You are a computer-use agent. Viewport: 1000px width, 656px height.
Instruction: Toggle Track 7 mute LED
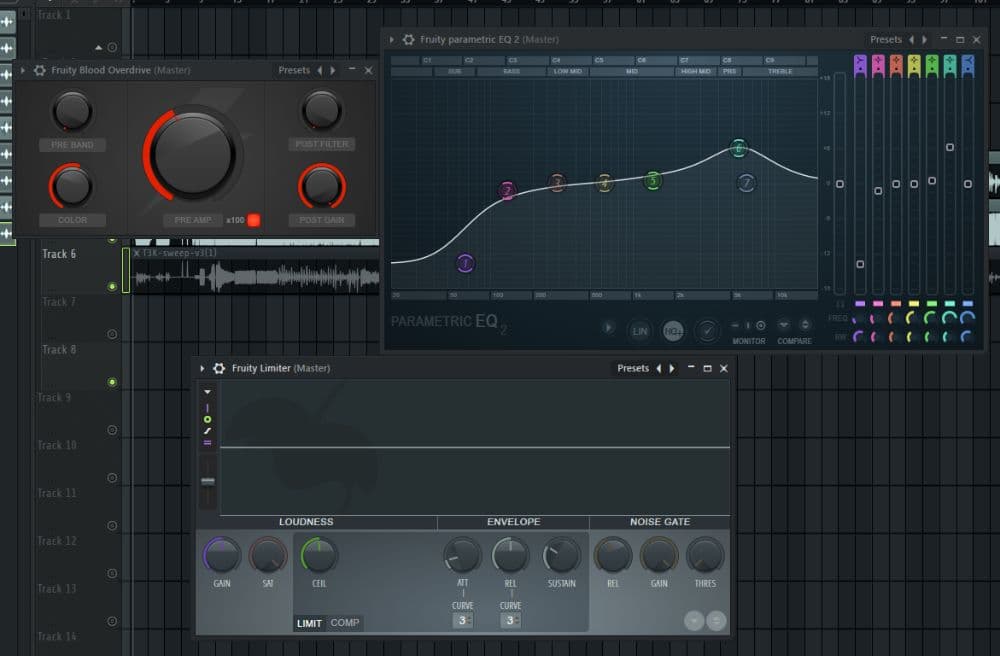click(112, 334)
